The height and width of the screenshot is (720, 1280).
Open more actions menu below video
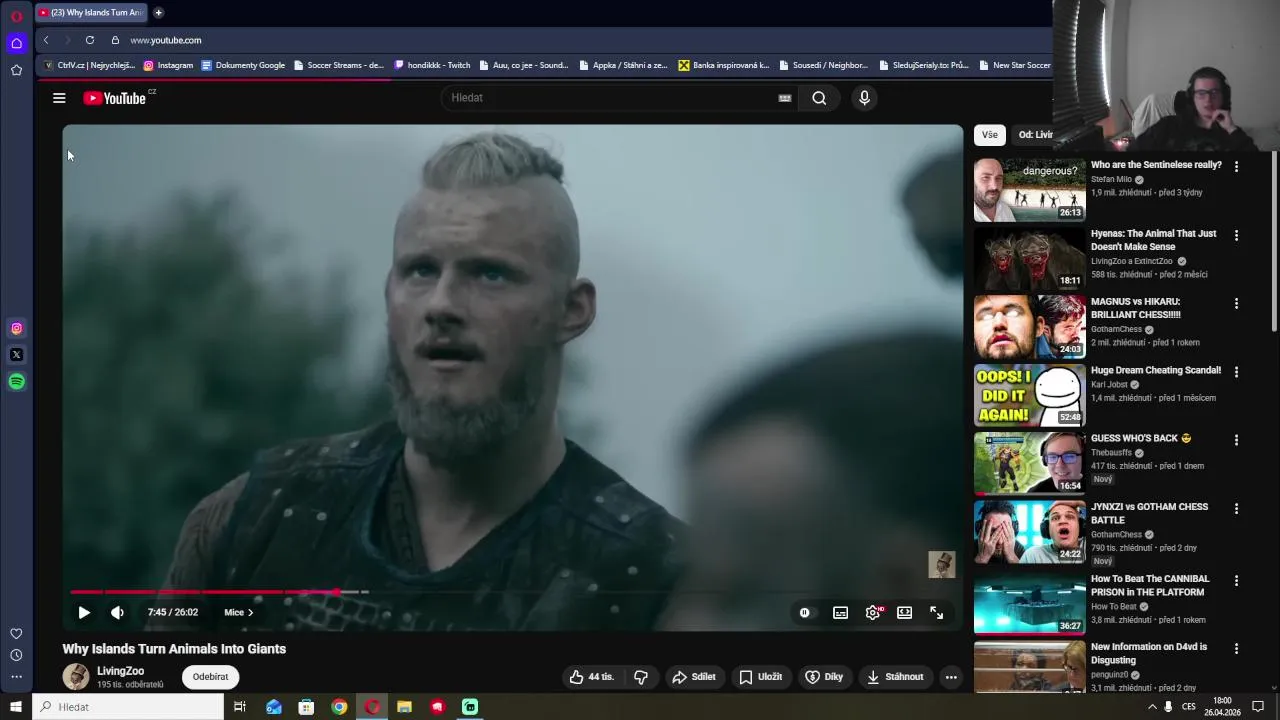tap(951, 677)
